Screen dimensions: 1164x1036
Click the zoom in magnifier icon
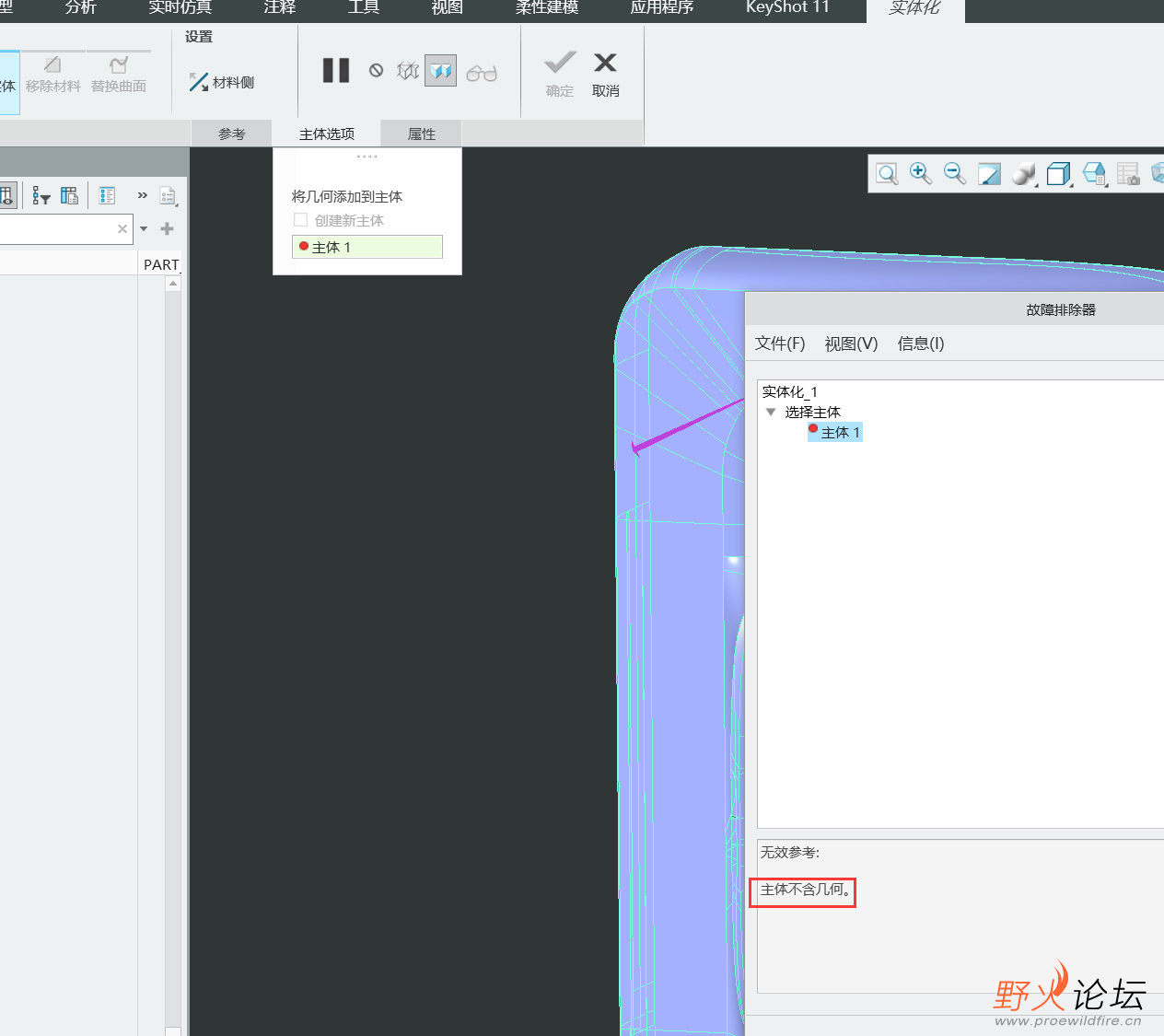921,173
